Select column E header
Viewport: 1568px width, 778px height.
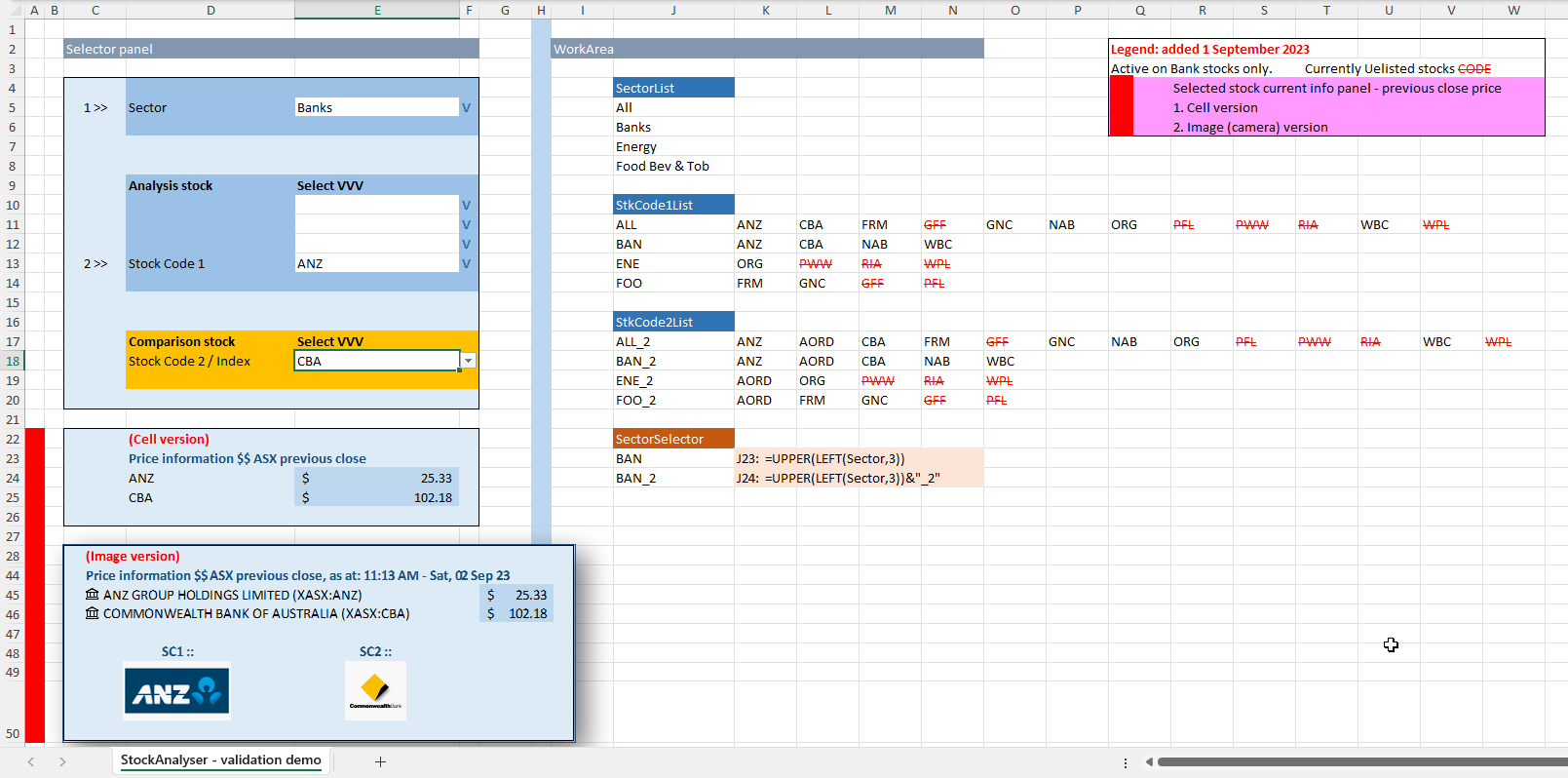[x=377, y=10]
